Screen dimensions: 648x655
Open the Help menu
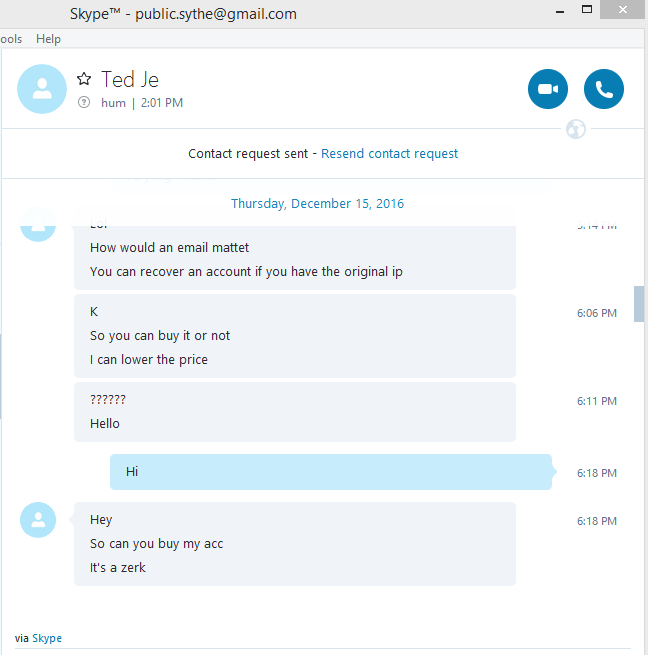tap(48, 39)
